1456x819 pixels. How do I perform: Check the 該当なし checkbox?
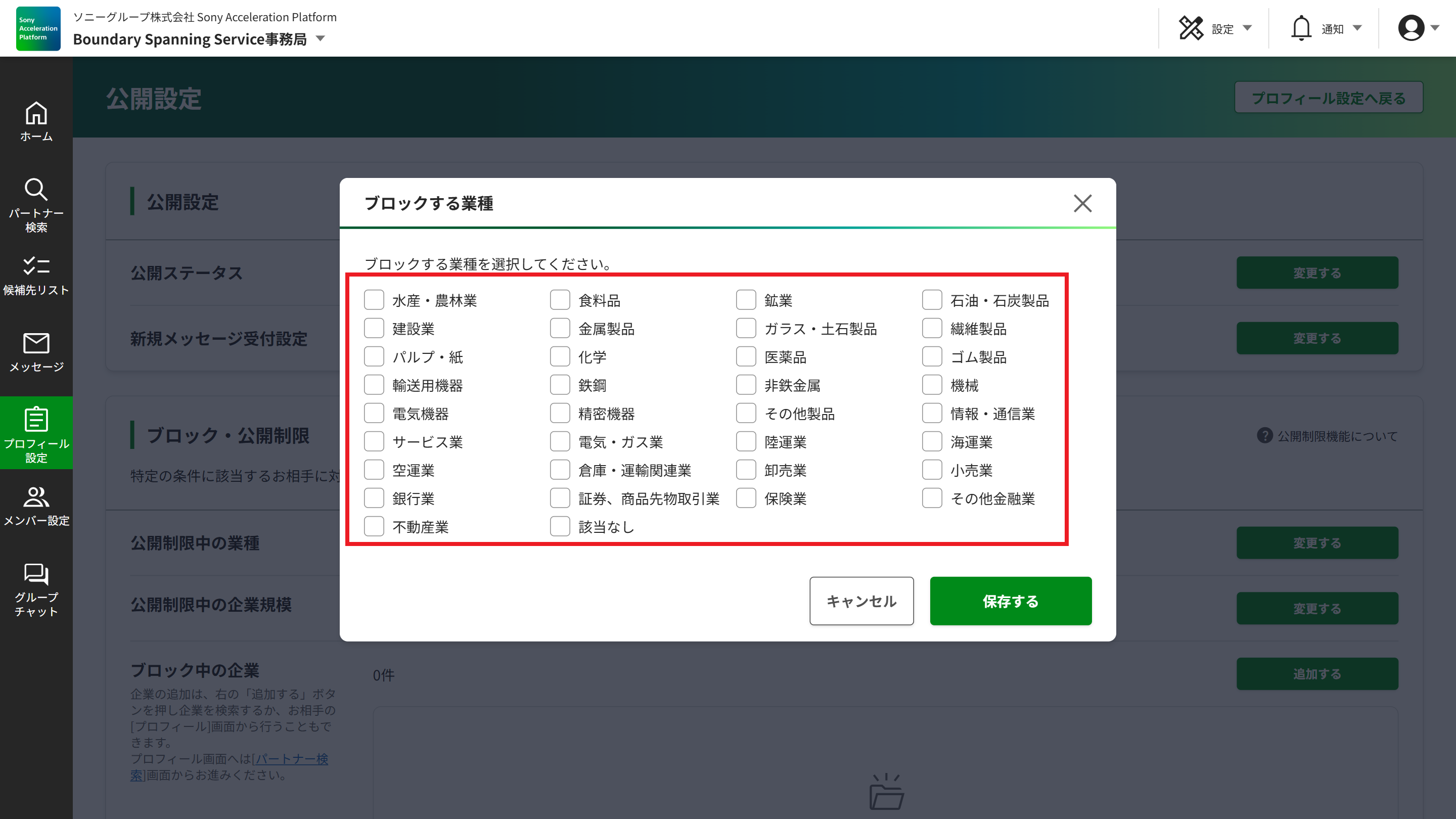560,526
